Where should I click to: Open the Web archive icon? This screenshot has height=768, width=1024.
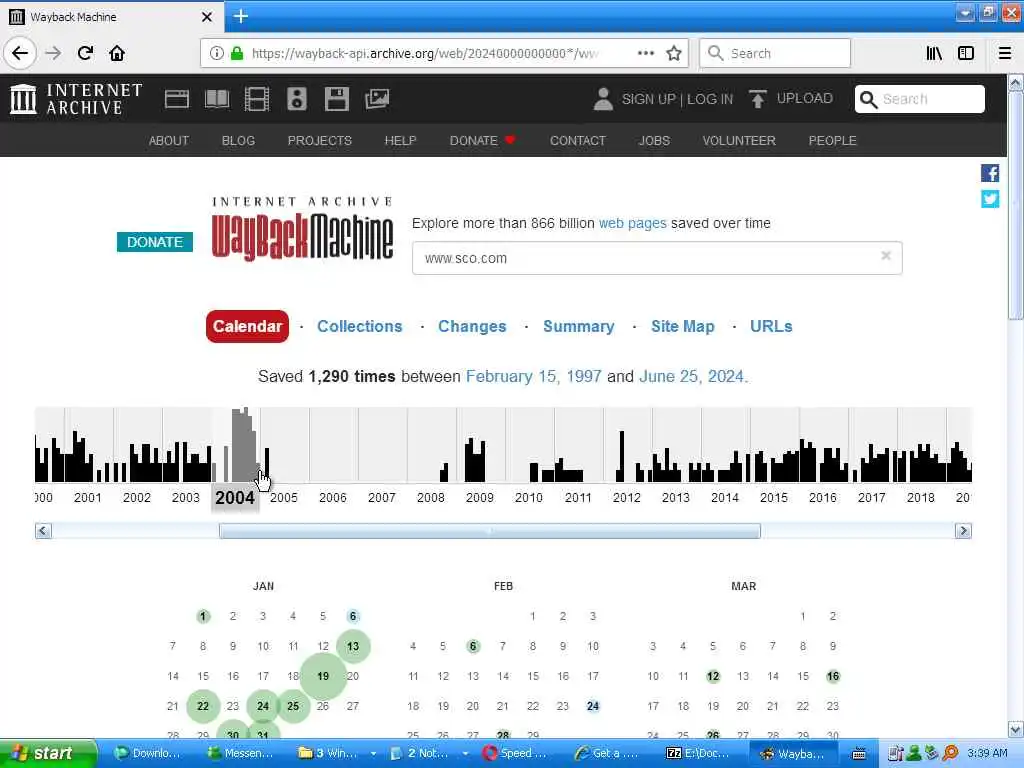pos(176,99)
